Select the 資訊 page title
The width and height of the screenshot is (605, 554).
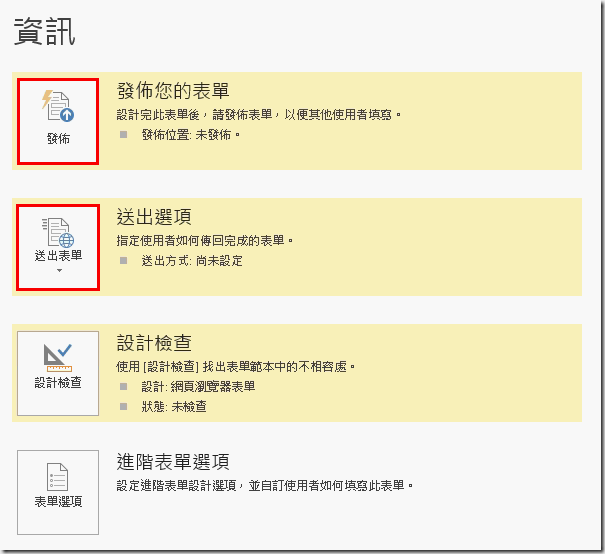click(x=45, y=32)
